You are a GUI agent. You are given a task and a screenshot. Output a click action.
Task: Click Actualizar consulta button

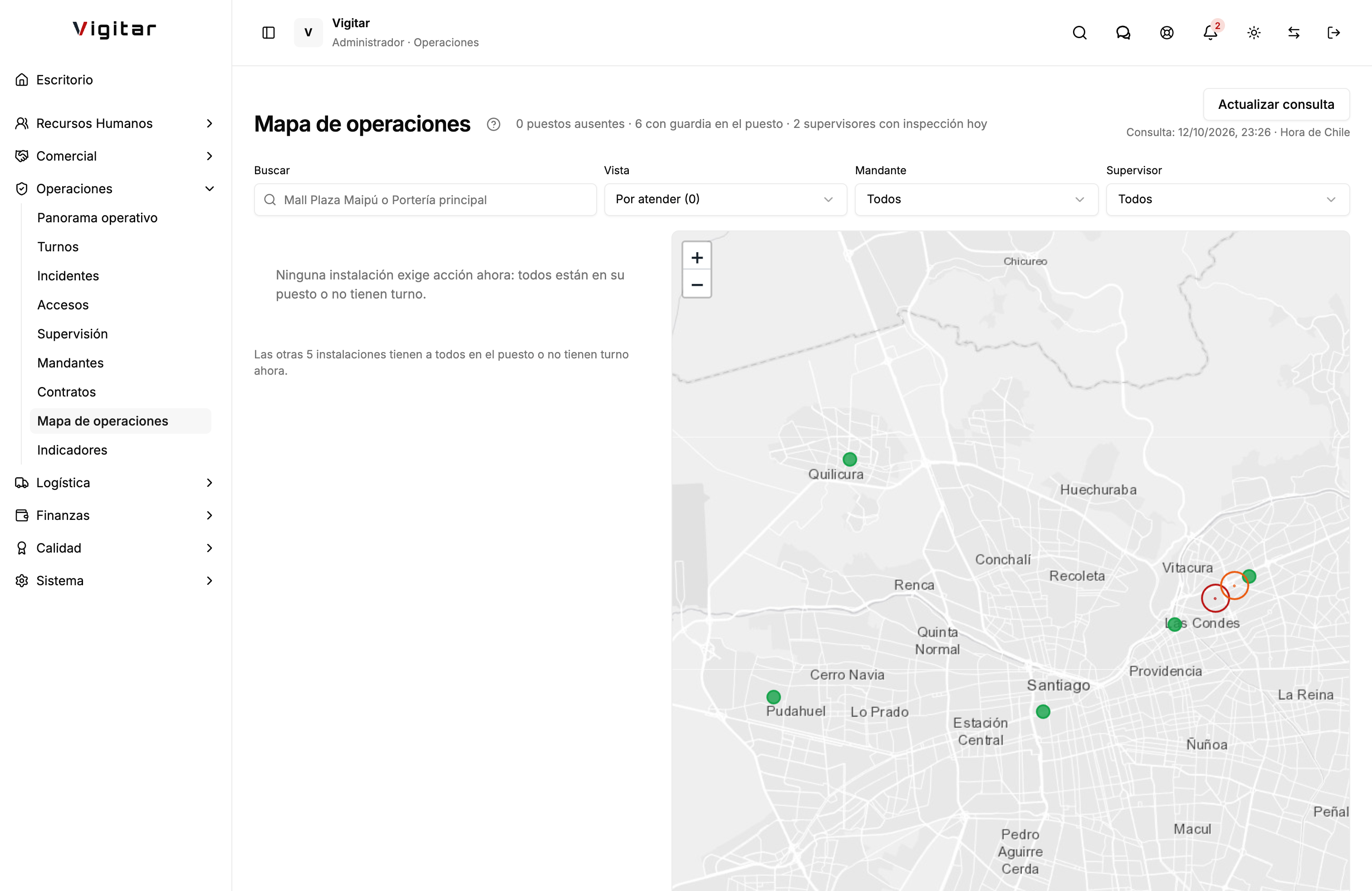tap(1276, 104)
